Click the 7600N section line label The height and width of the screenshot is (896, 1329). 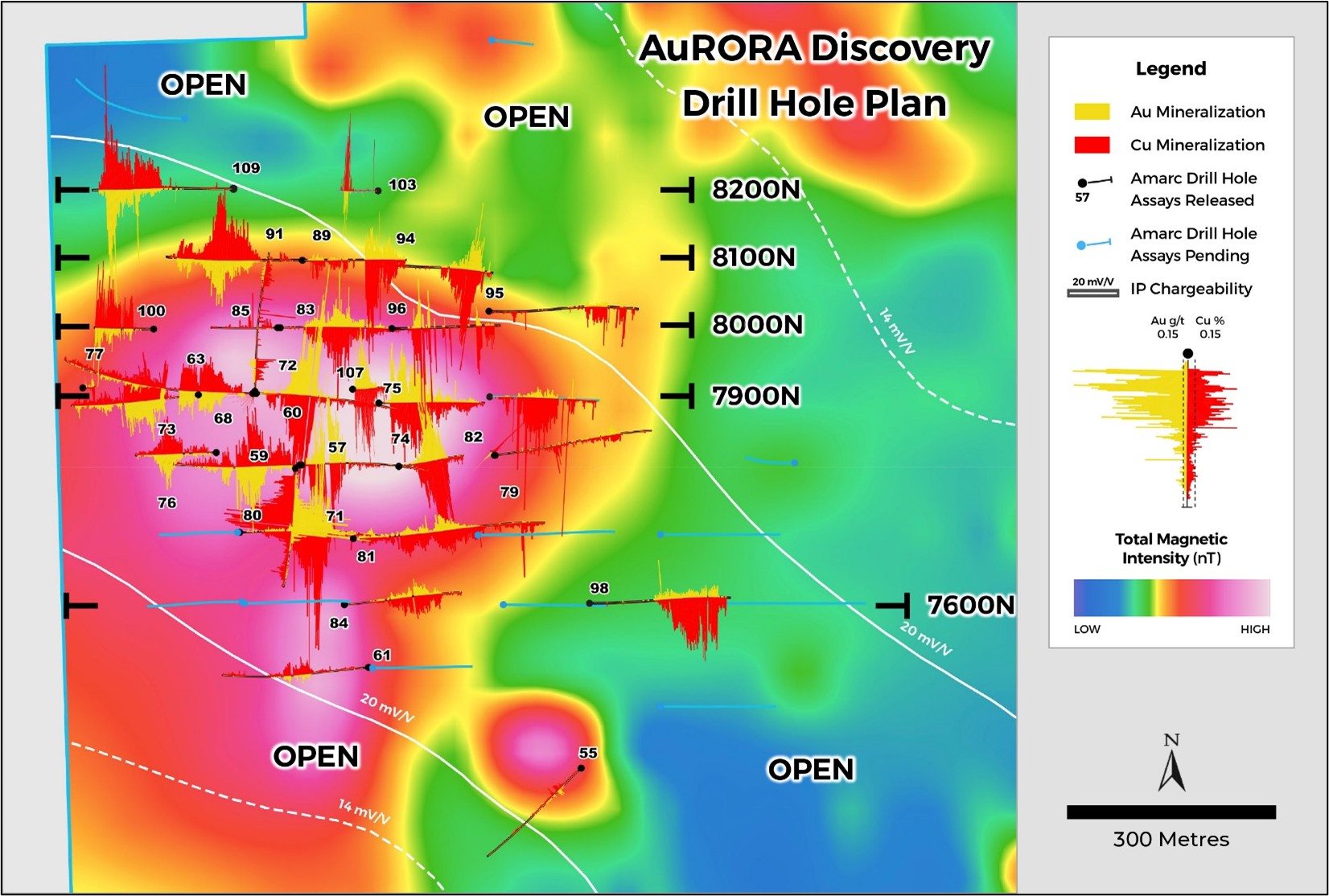(970, 605)
